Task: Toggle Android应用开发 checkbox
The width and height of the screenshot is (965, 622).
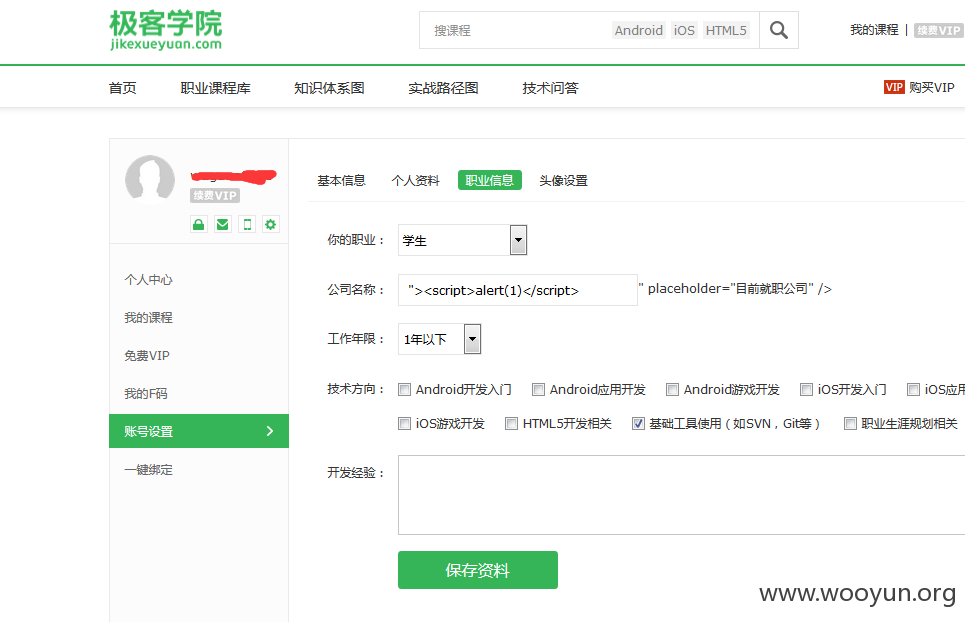Action: pos(539,389)
